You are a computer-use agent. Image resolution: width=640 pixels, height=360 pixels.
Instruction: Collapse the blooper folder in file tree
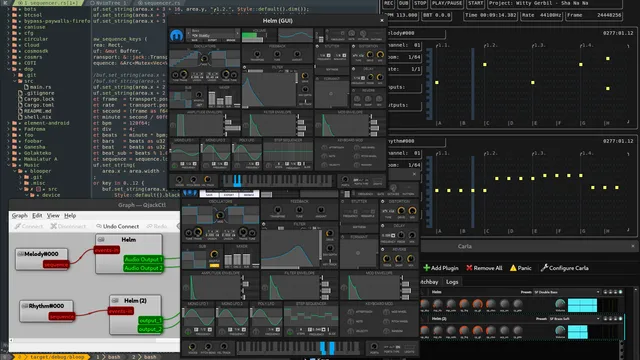pyautogui.click(x=15, y=171)
